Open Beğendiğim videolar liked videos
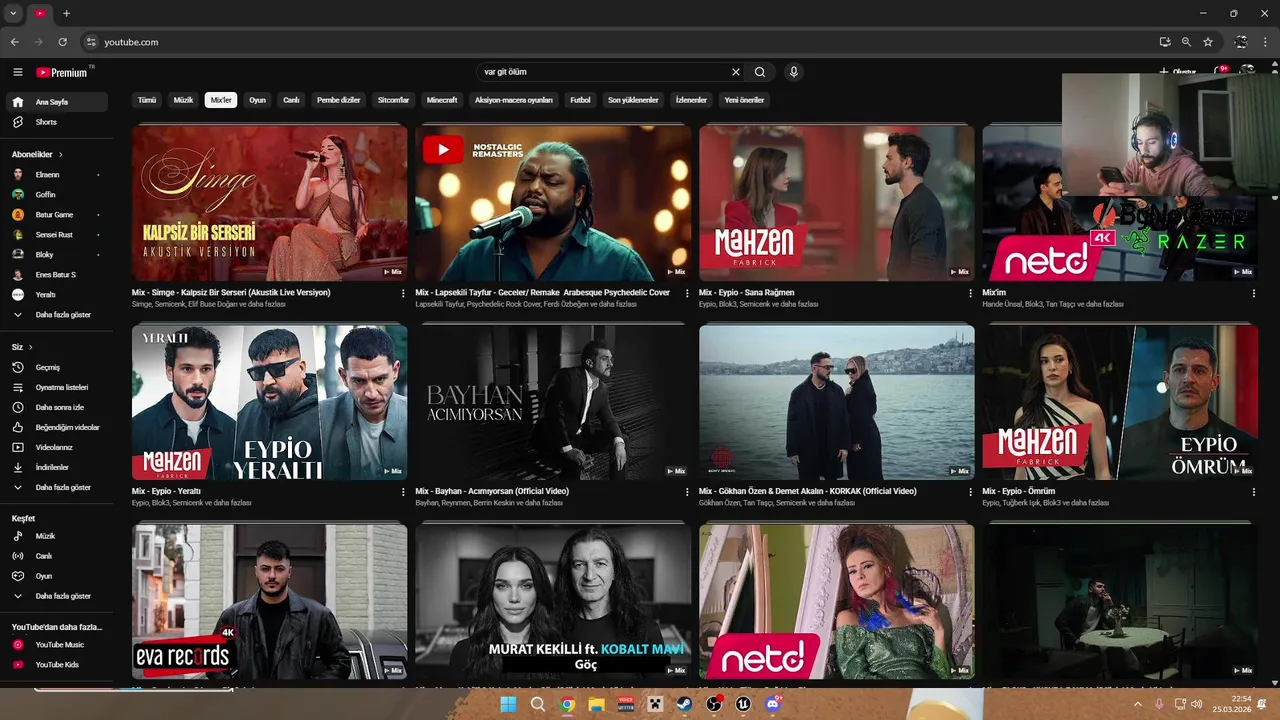Screen dimensions: 1280x720 tap(58, 427)
